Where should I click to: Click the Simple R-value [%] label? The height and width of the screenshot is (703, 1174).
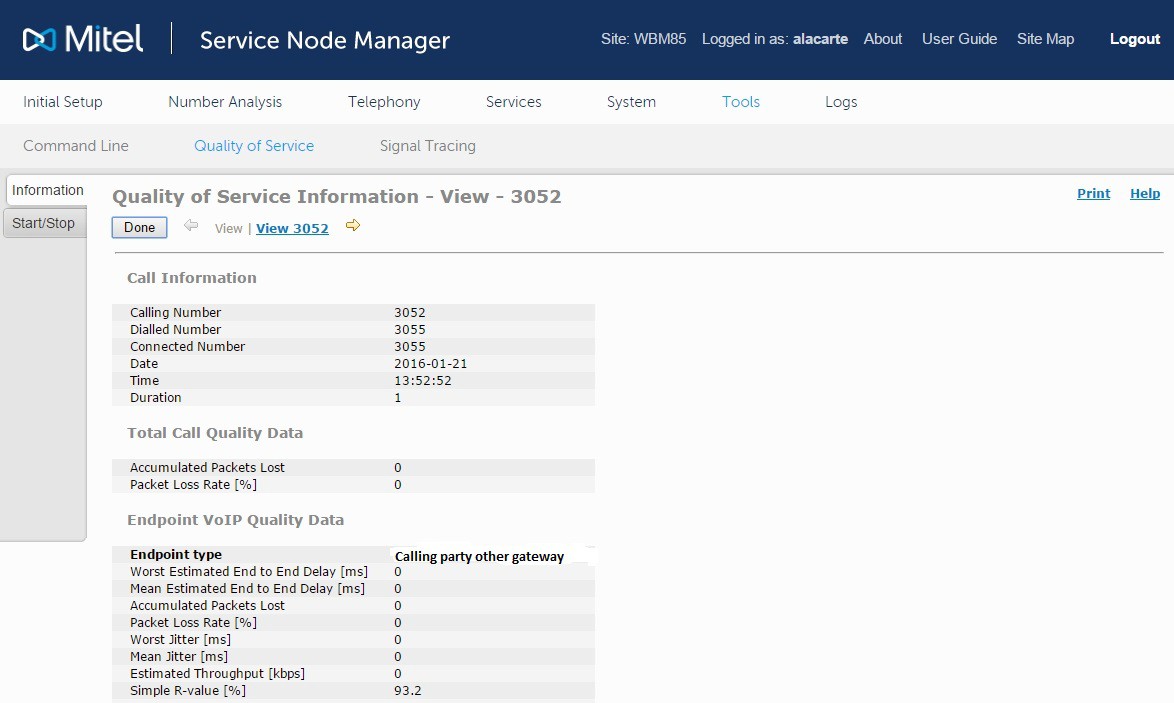click(188, 690)
